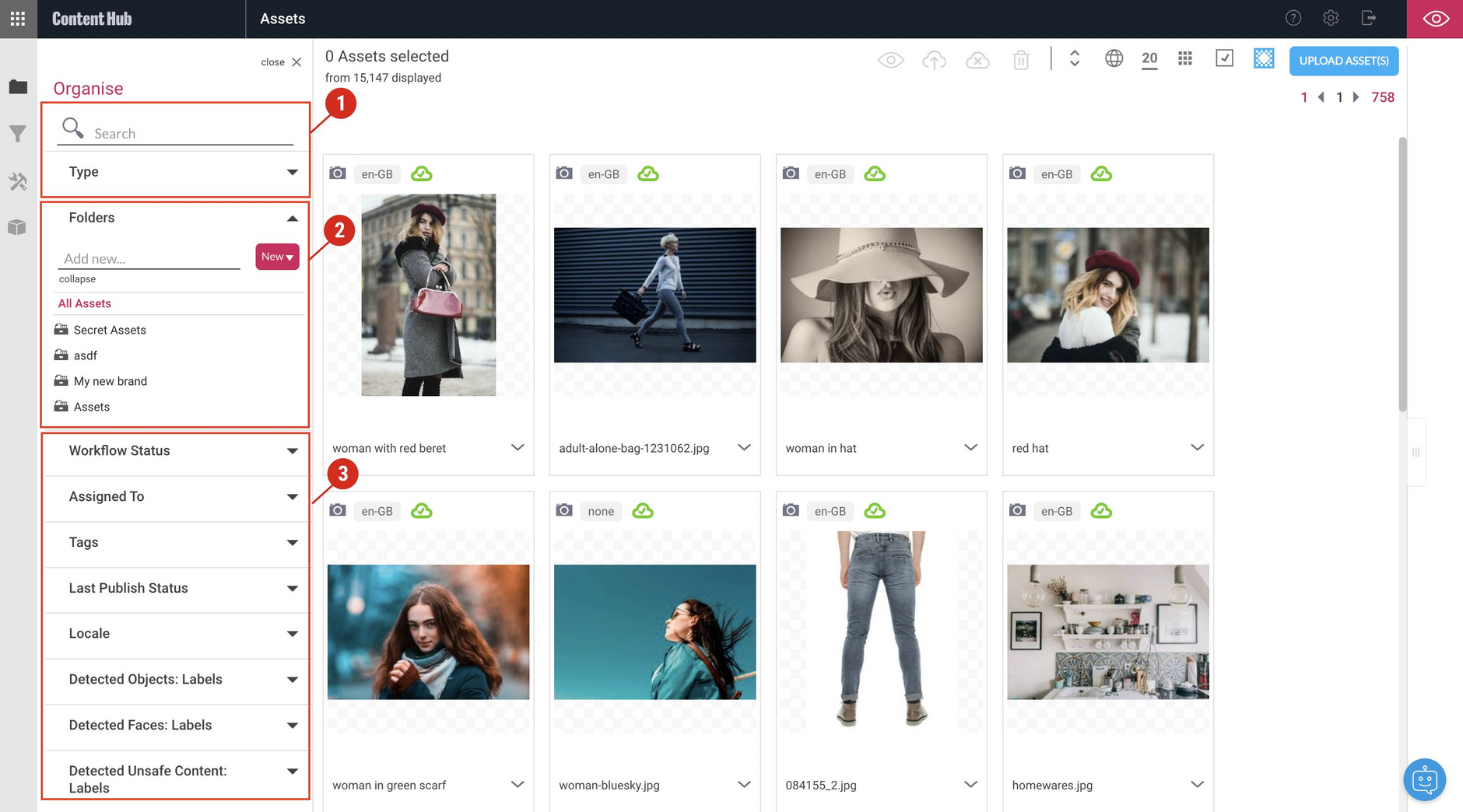Expand options chevron for woman in hat
Viewport: 1463px width, 812px height.
coord(970,447)
